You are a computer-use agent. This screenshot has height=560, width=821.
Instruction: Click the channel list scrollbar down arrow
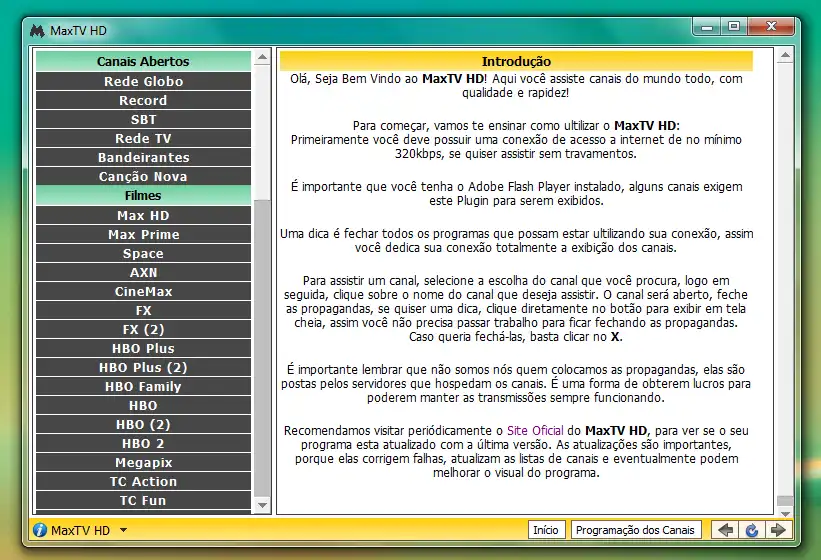tap(262, 505)
